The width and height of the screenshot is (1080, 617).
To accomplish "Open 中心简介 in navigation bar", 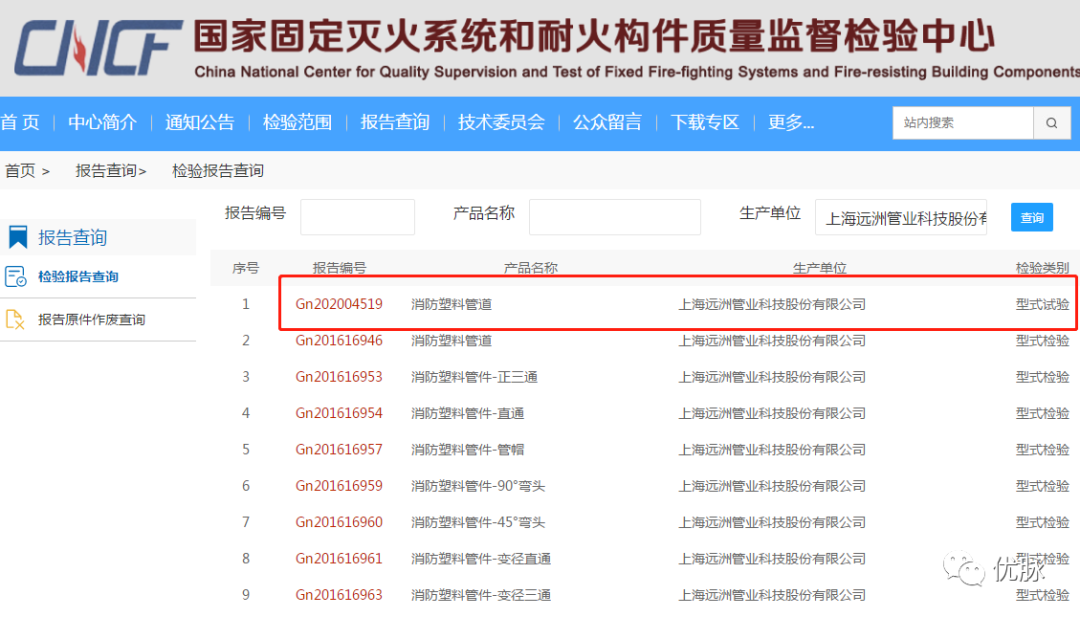I will (x=102, y=122).
